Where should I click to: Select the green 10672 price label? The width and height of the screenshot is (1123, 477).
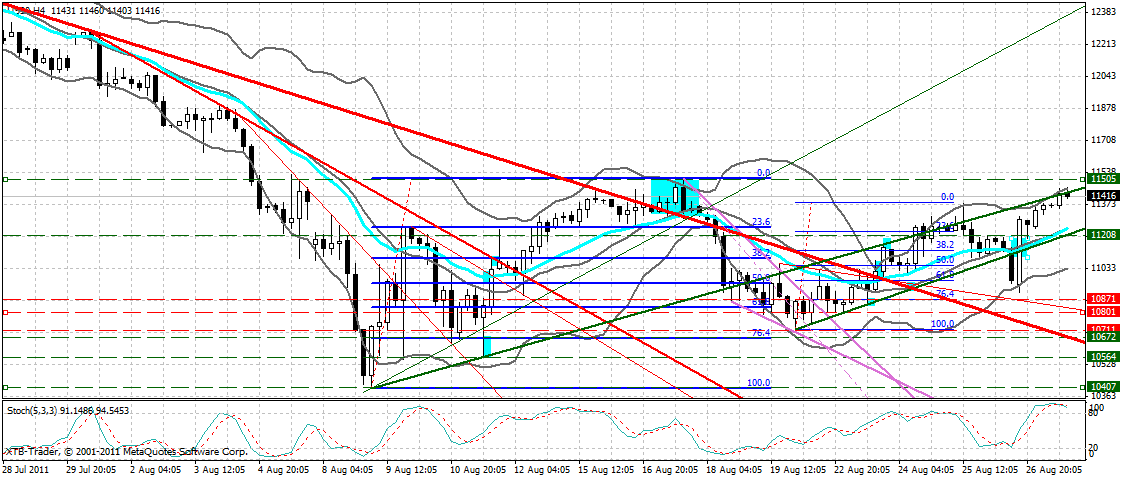coord(1103,337)
